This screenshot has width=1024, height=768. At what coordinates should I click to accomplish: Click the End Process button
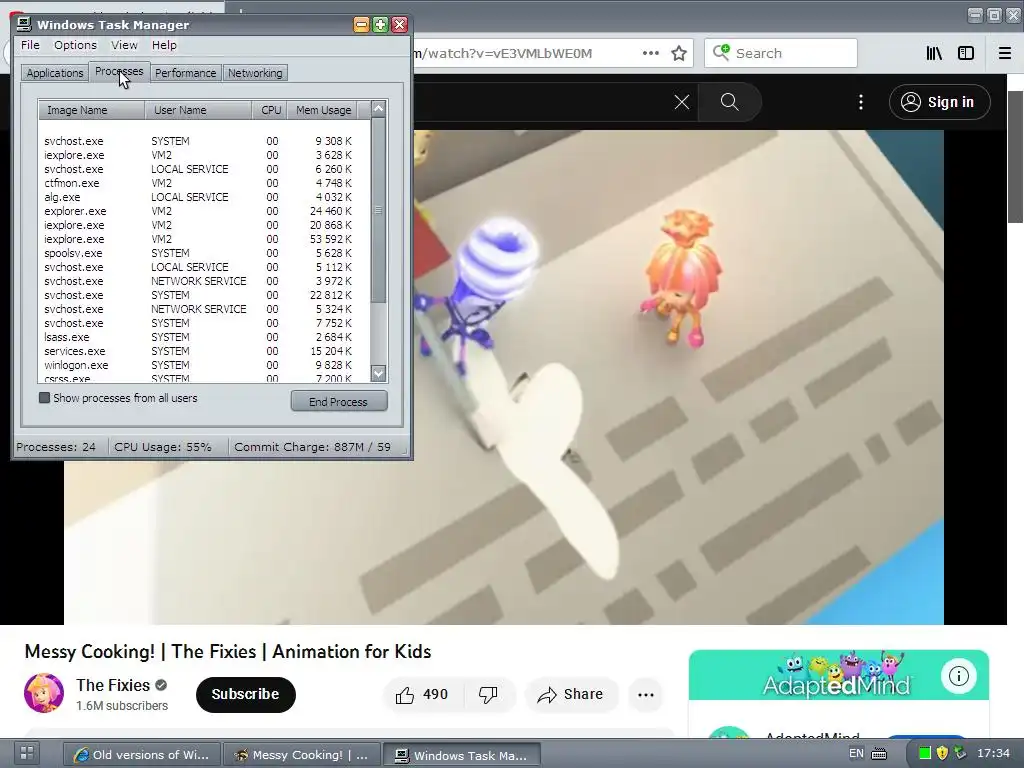coord(339,402)
